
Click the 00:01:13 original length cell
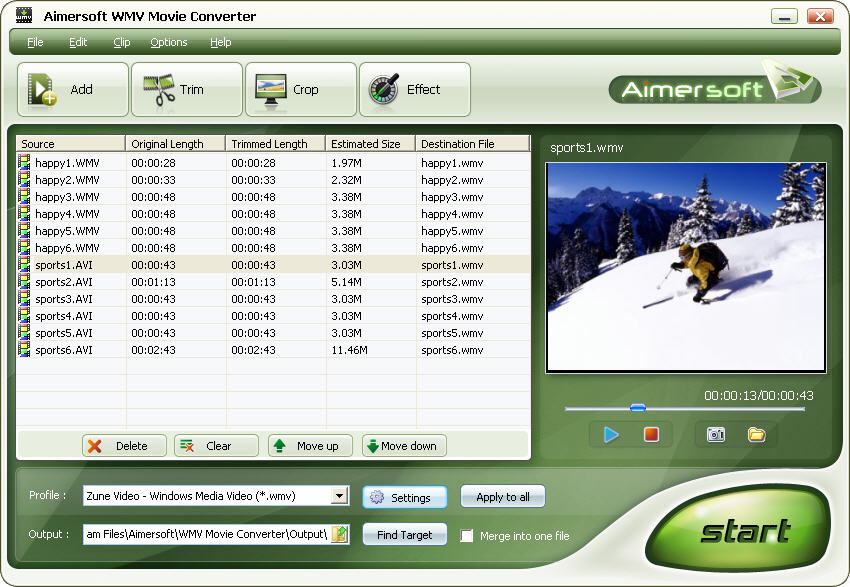[x=153, y=282]
